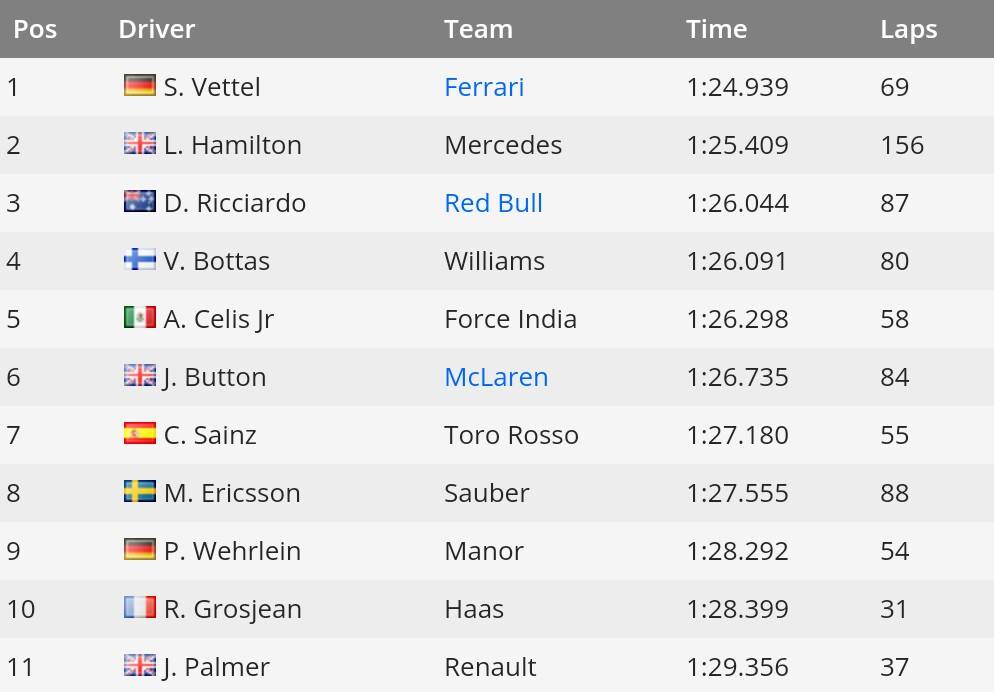The image size is (994, 692).
Task: Click the Swedish flag beside M. Ericsson
Action: click(x=139, y=492)
